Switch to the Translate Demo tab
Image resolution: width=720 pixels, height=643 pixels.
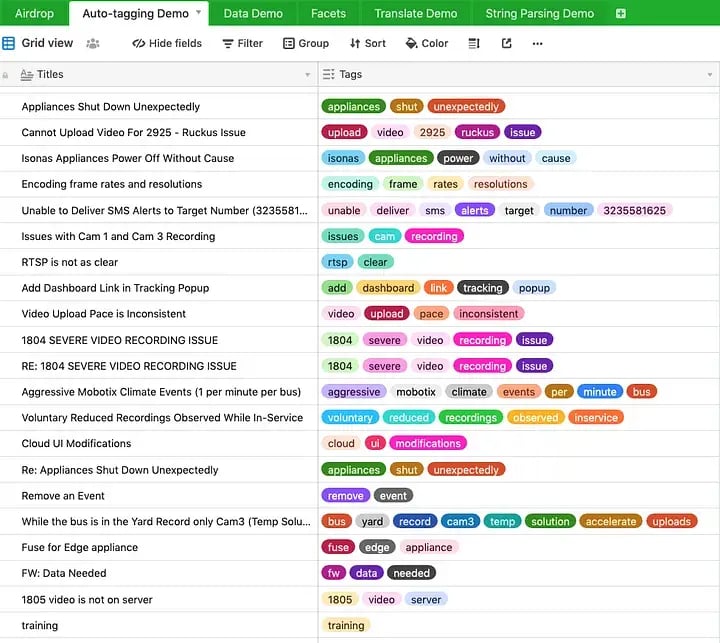pos(415,14)
